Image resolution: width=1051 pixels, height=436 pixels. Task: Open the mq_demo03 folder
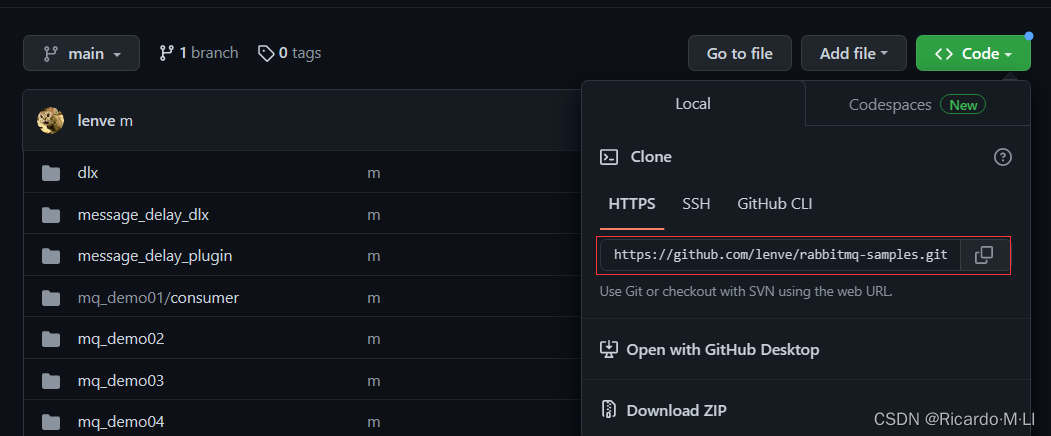click(x=121, y=381)
